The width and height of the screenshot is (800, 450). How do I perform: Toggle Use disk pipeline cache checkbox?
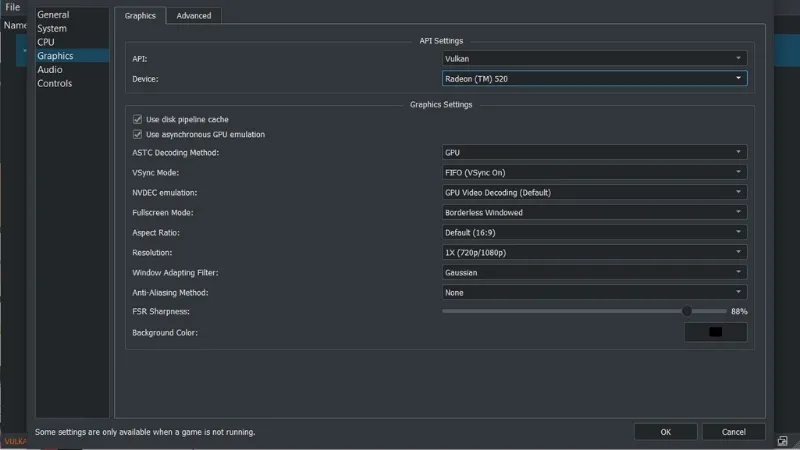pos(138,119)
